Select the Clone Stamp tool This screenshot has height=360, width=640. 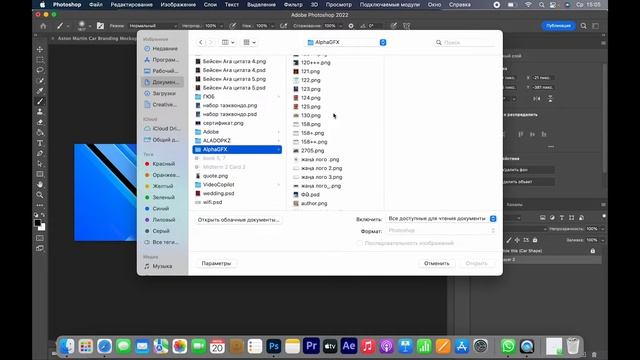[40, 111]
